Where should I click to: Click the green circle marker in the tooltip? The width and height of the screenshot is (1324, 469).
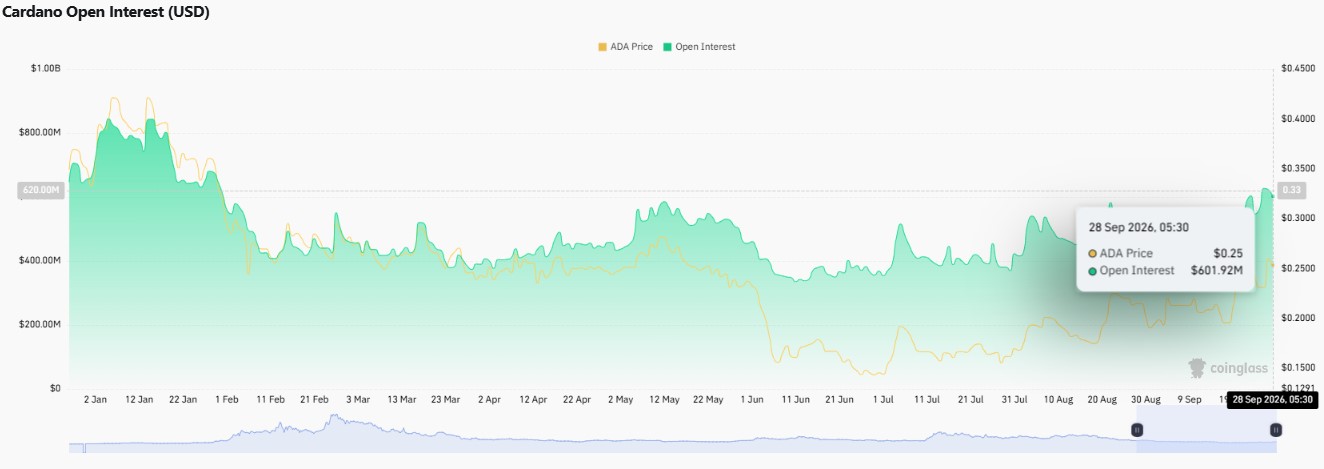tap(1092, 271)
